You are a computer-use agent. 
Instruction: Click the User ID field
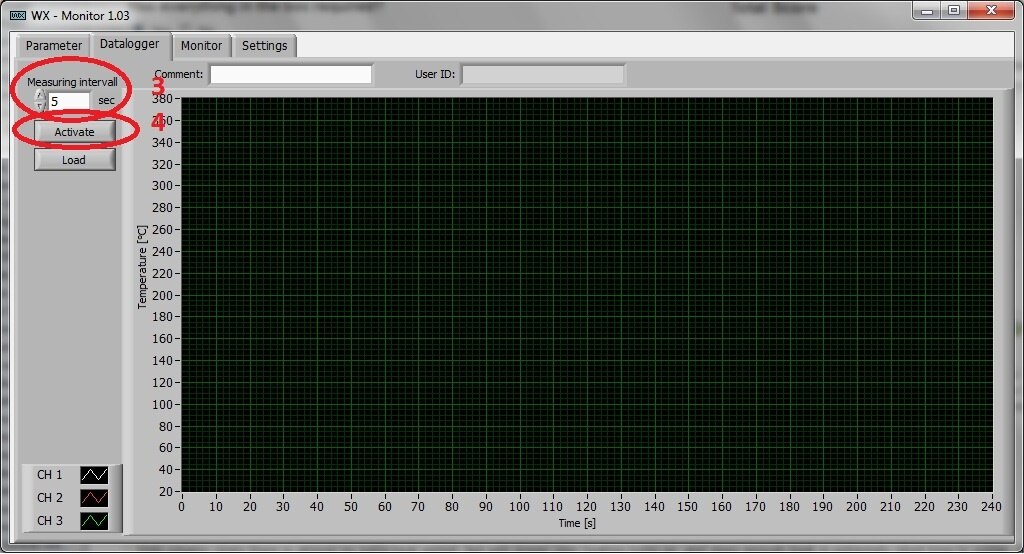543,74
